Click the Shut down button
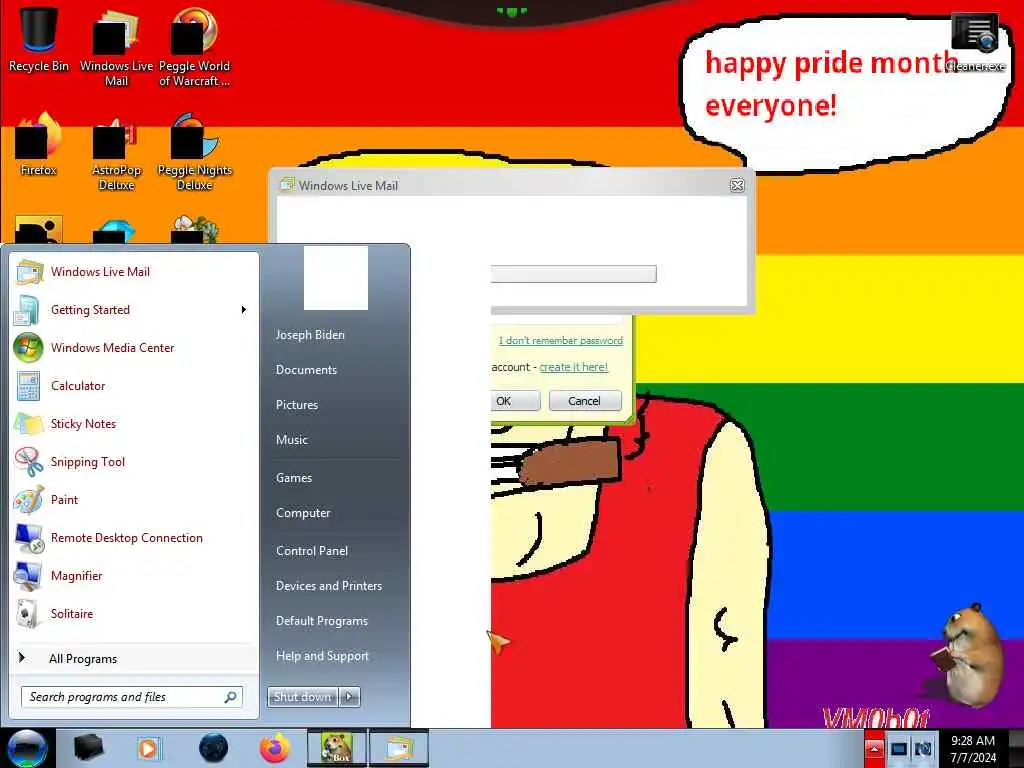 302,697
